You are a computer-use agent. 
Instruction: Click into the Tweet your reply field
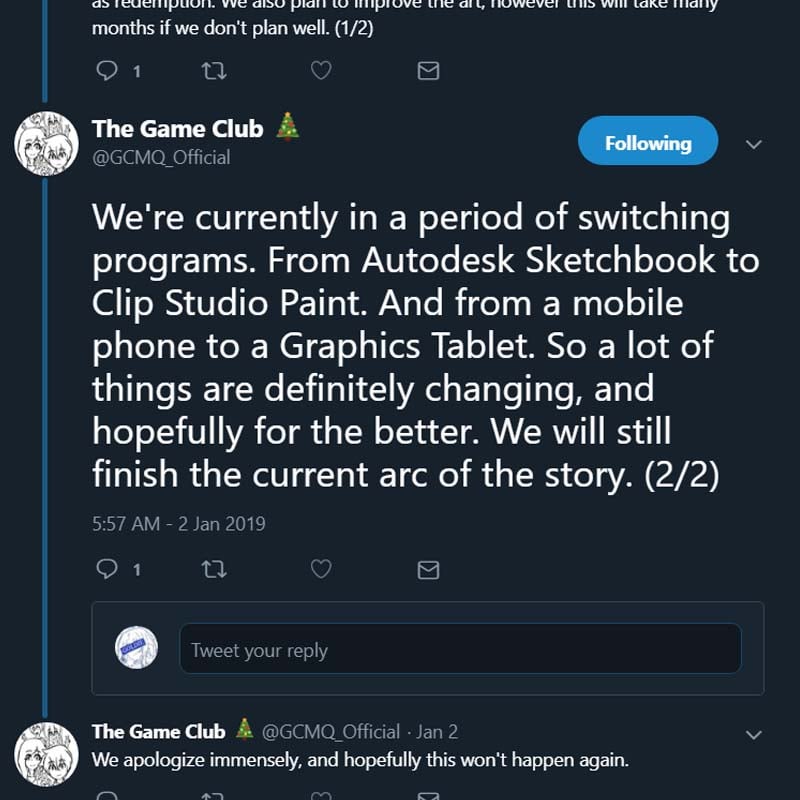coord(460,650)
